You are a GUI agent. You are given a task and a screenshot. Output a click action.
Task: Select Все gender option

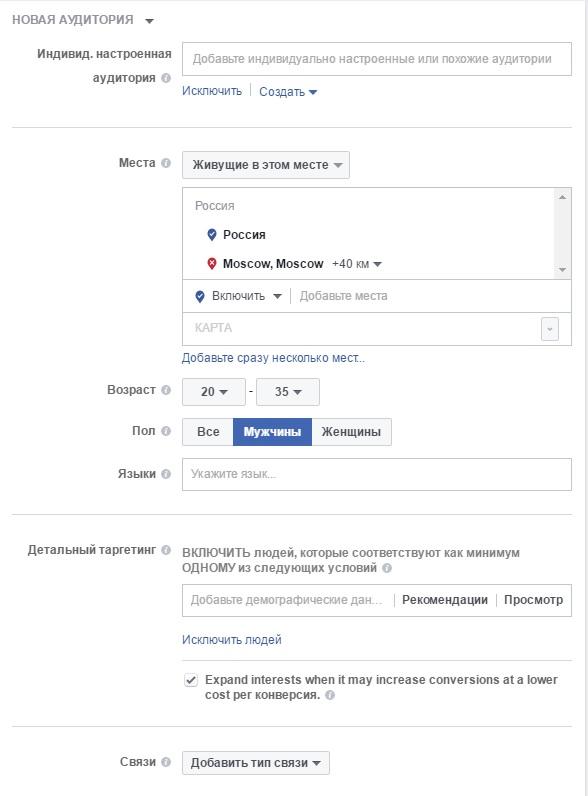[x=208, y=432]
